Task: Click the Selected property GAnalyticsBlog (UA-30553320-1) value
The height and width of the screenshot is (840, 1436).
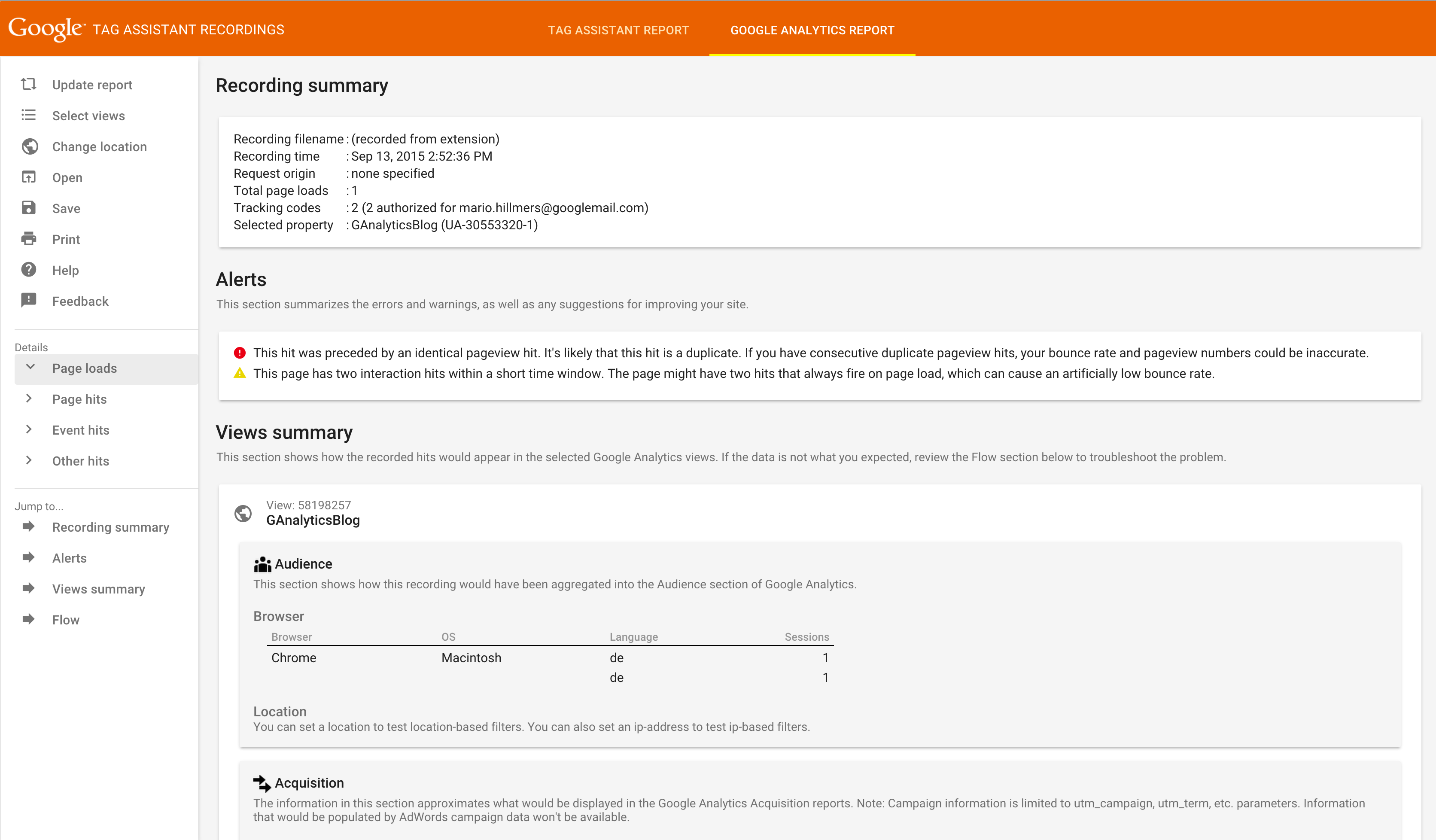Action: point(444,225)
